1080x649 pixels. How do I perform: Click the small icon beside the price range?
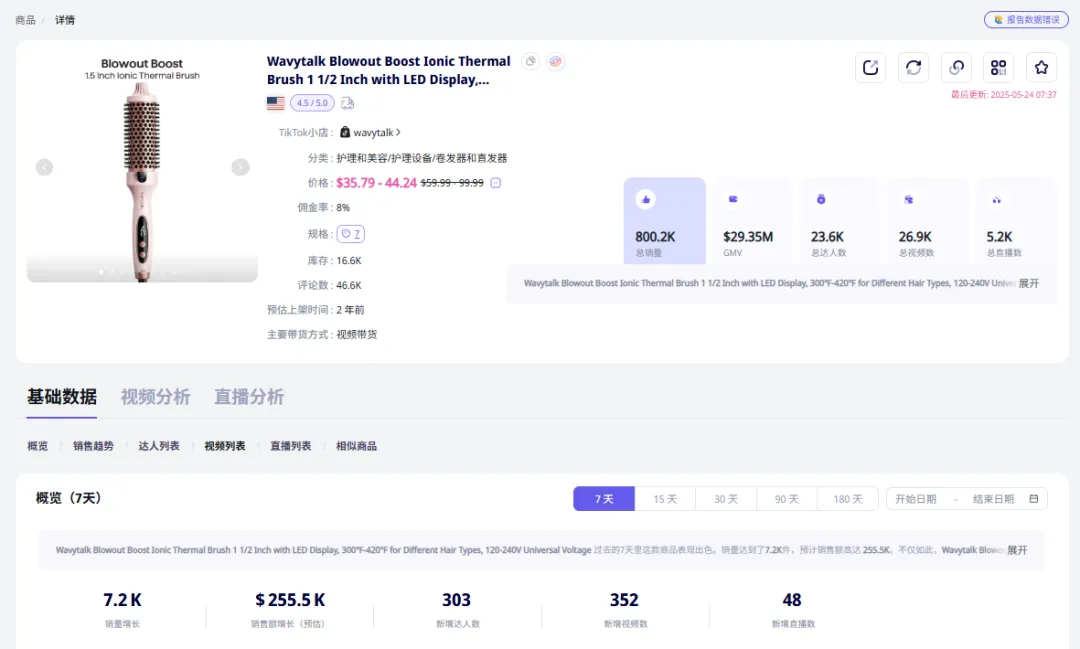click(x=495, y=183)
